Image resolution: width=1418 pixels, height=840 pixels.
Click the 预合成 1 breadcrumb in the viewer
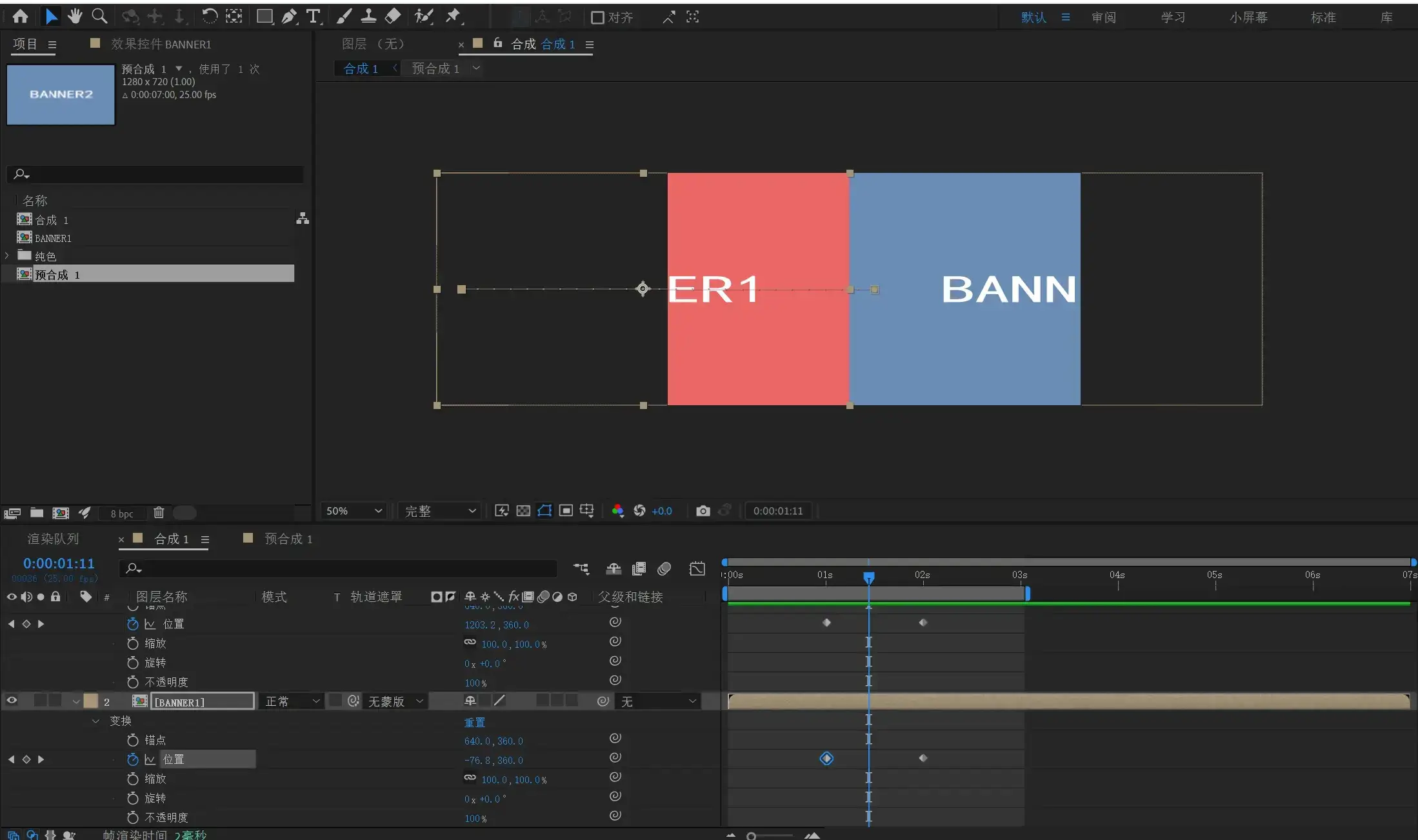435,68
